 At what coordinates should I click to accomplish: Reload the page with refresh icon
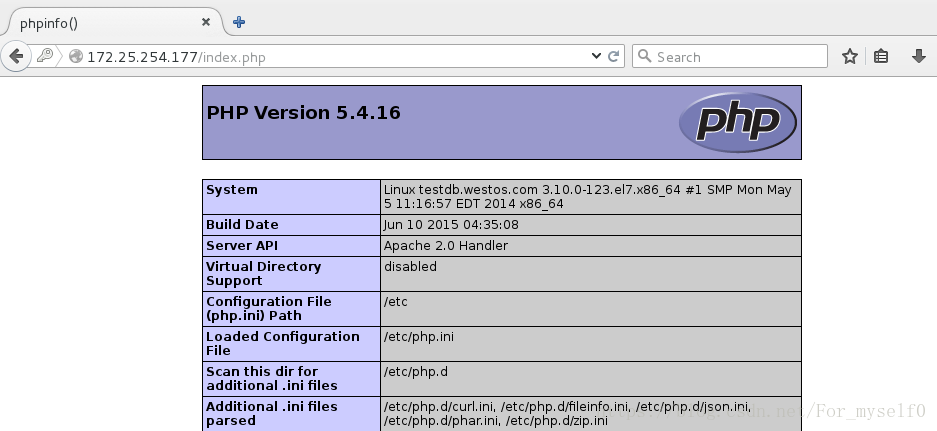coord(613,56)
